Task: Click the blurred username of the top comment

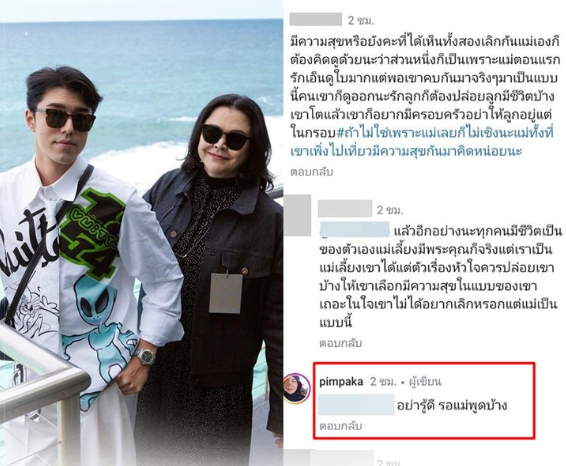Action: click(x=315, y=19)
